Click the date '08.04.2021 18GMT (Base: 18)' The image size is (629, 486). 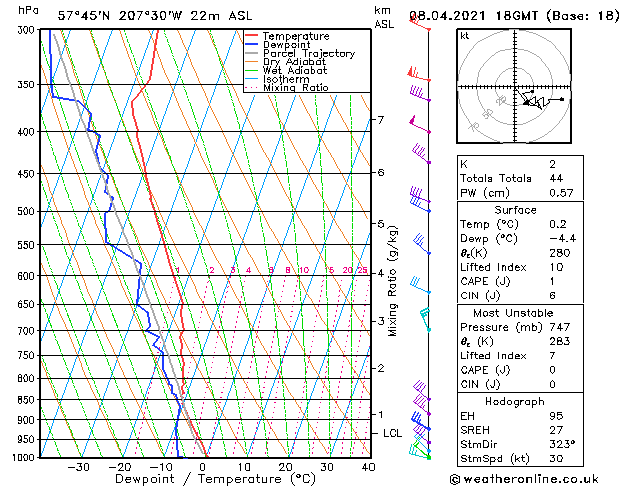coord(514,16)
